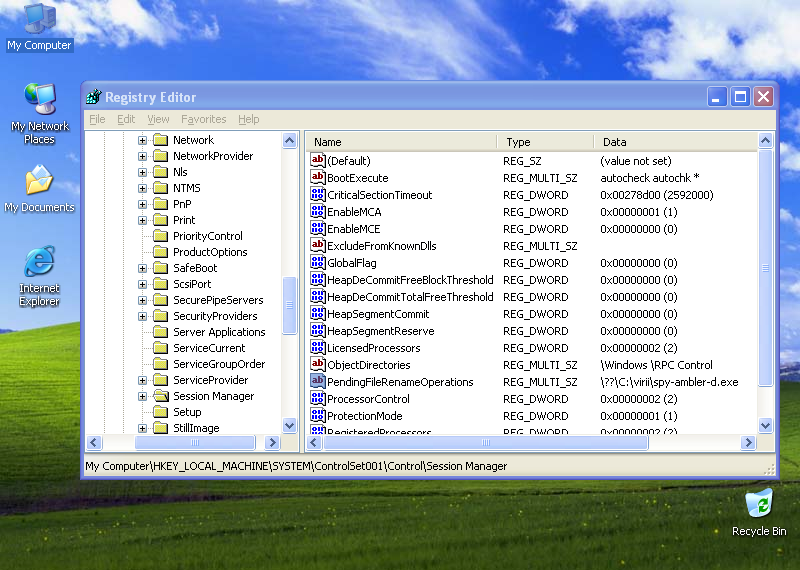Sort values by the Name column
Screen dimensions: 800x570
(x=402, y=142)
